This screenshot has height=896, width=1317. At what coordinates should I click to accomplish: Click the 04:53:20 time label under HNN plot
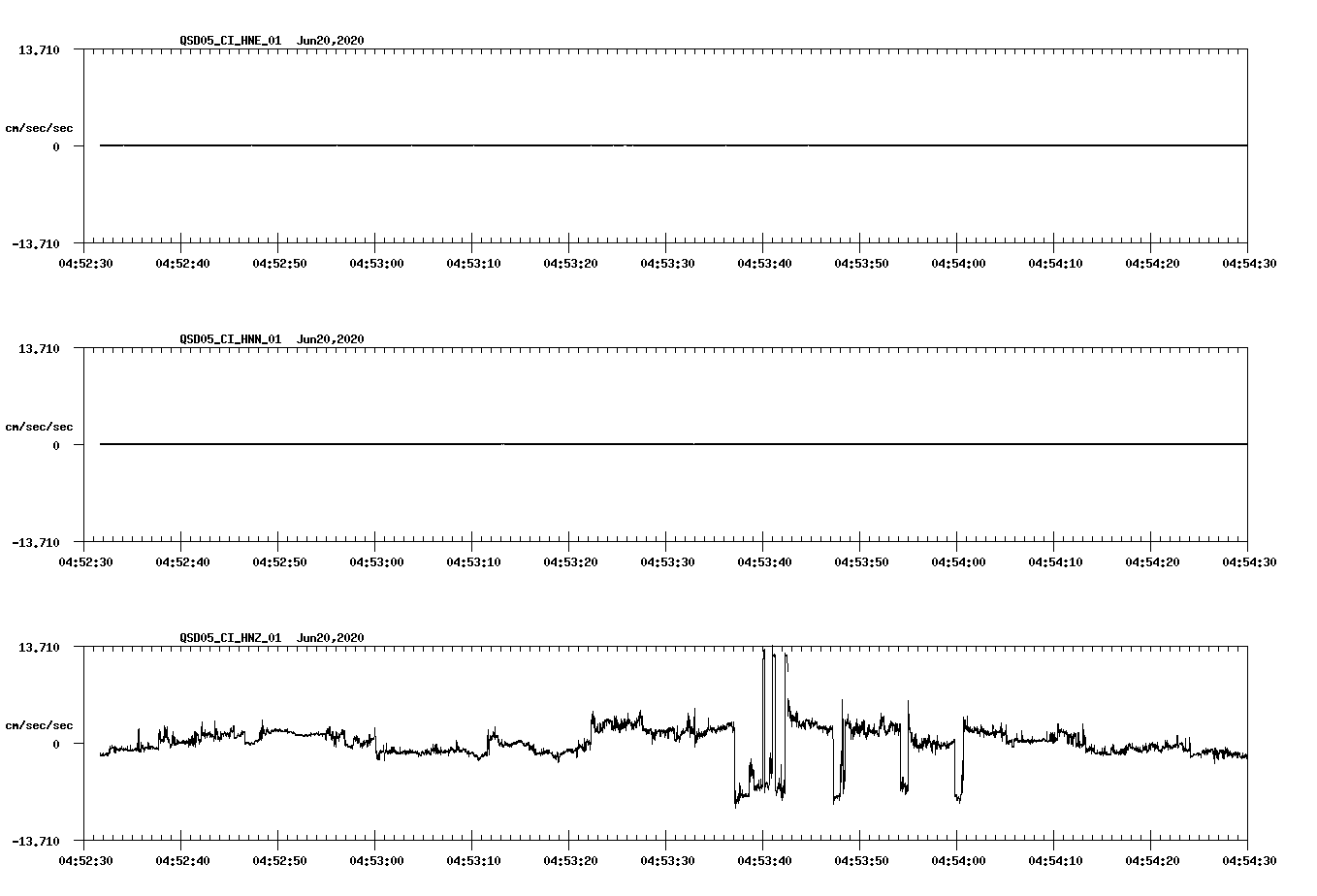tap(570, 562)
